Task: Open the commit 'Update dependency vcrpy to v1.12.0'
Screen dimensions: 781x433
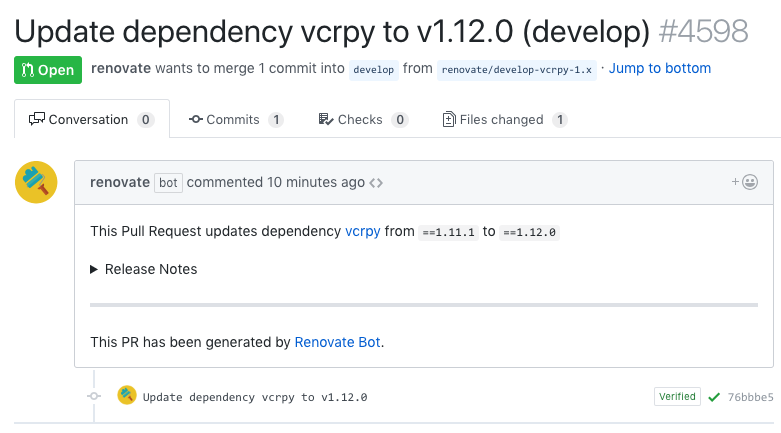Action: (x=255, y=397)
